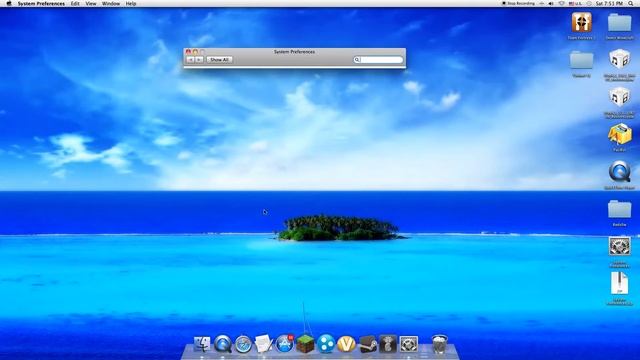Open the Trash in the dock
This screenshot has width=640, height=360.
tap(440, 344)
